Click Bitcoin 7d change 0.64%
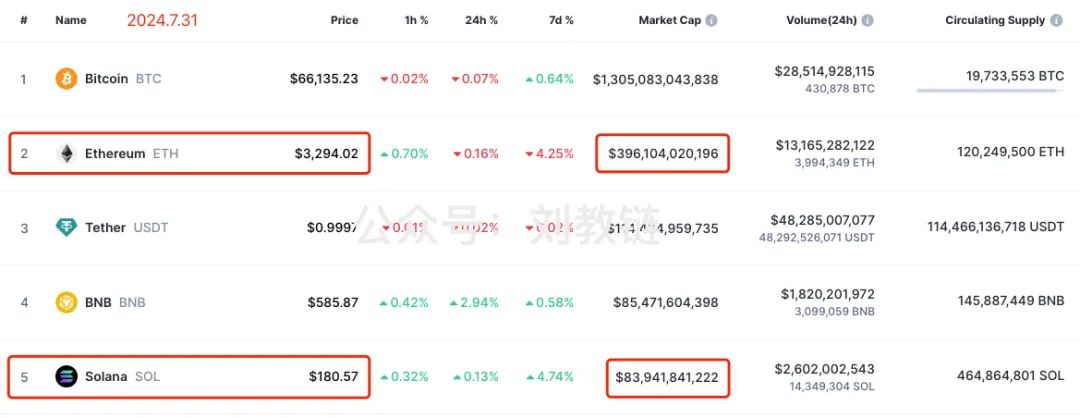Screen dimensions: 1080x418 (x=550, y=79)
